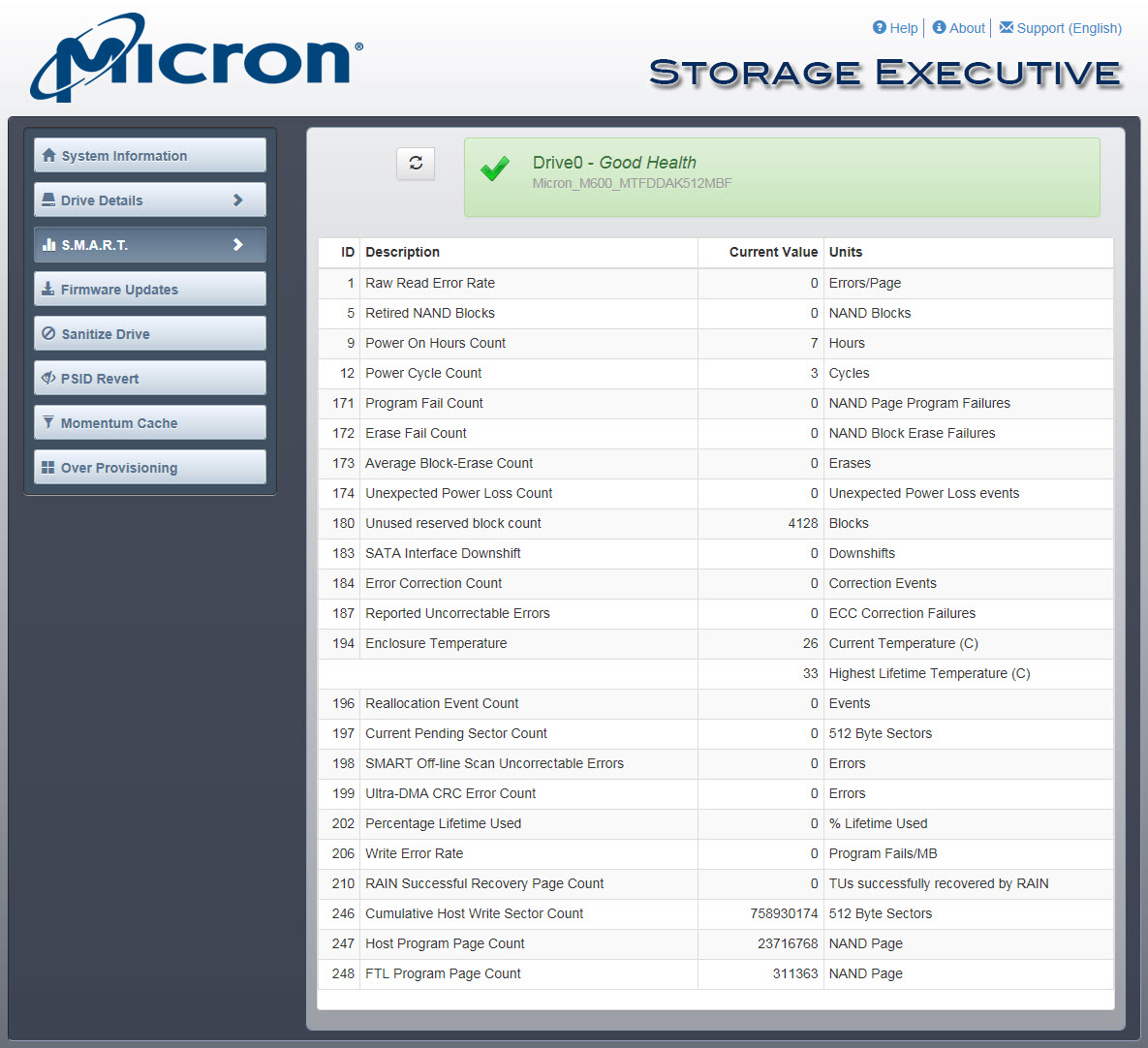Select Reported Uncorrectable Errors row
Viewport: 1148px width, 1048px height.
716,613
